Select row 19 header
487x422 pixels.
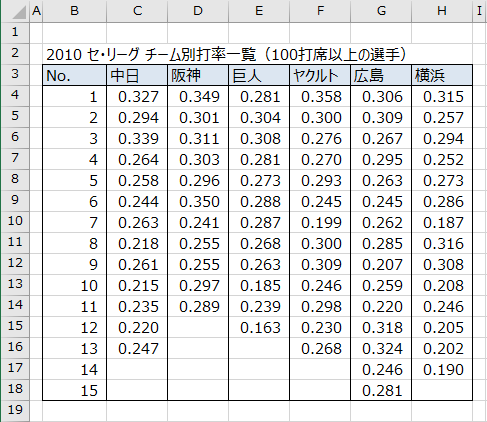(15, 410)
